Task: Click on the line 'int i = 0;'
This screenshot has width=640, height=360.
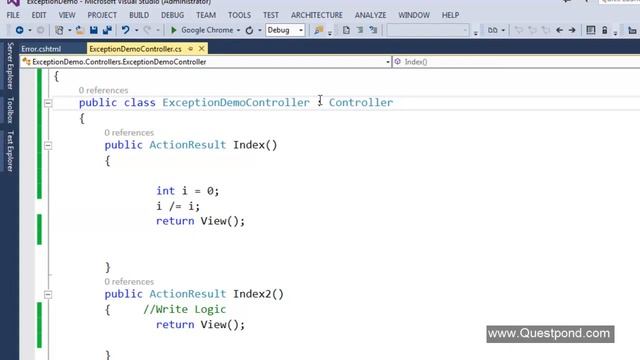Action: 187,191
